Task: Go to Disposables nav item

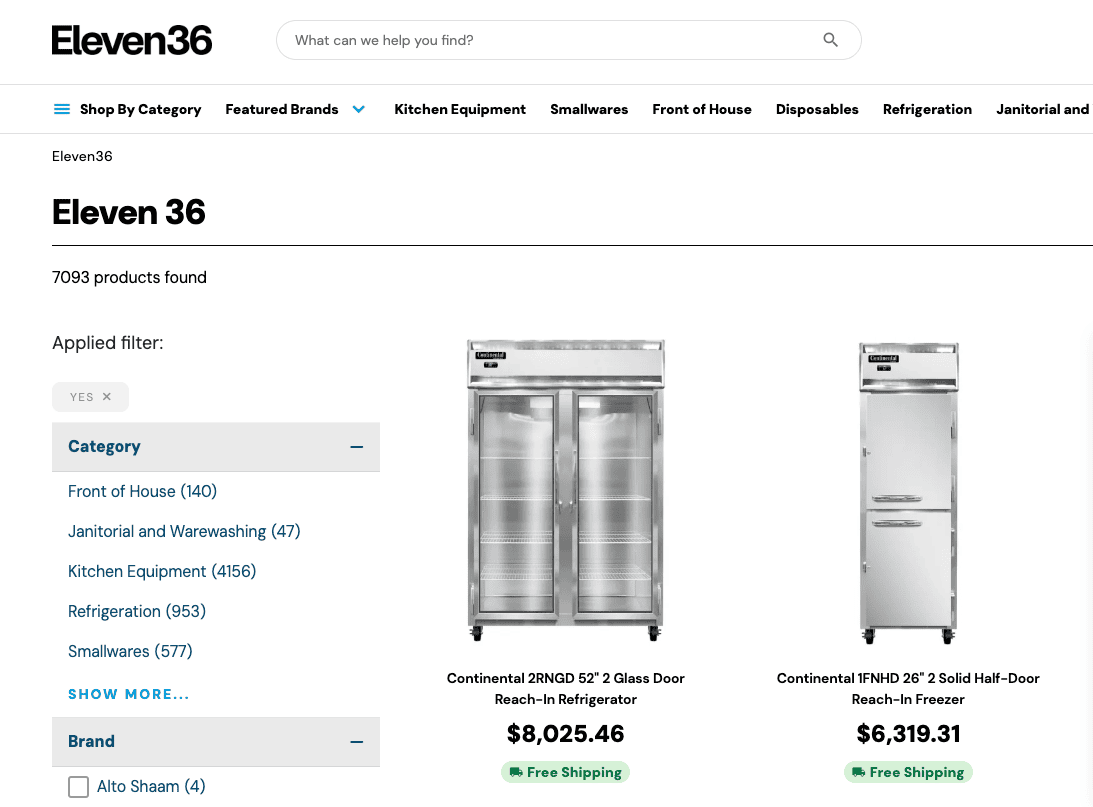Action: coord(817,109)
